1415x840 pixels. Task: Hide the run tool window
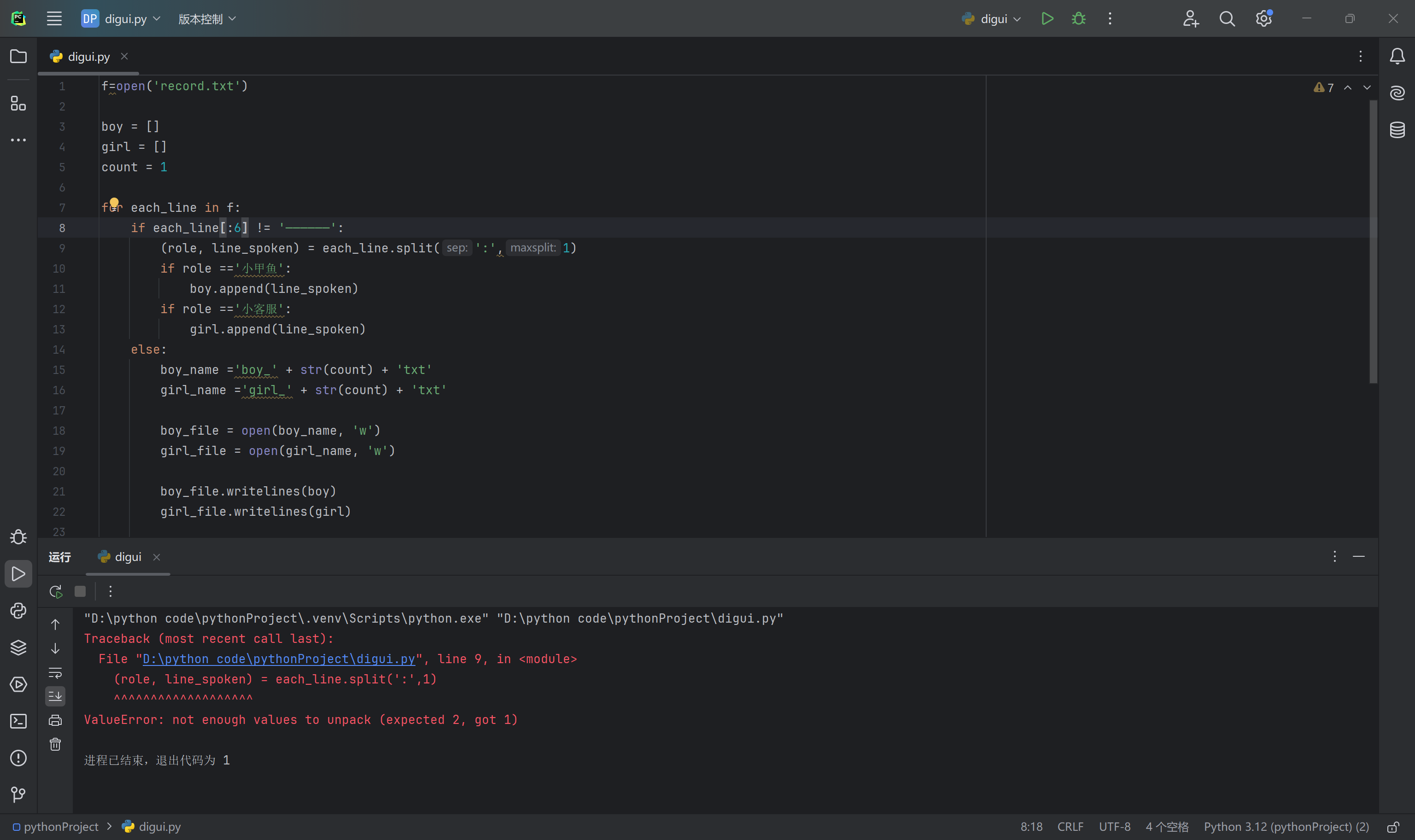pyautogui.click(x=1358, y=557)
